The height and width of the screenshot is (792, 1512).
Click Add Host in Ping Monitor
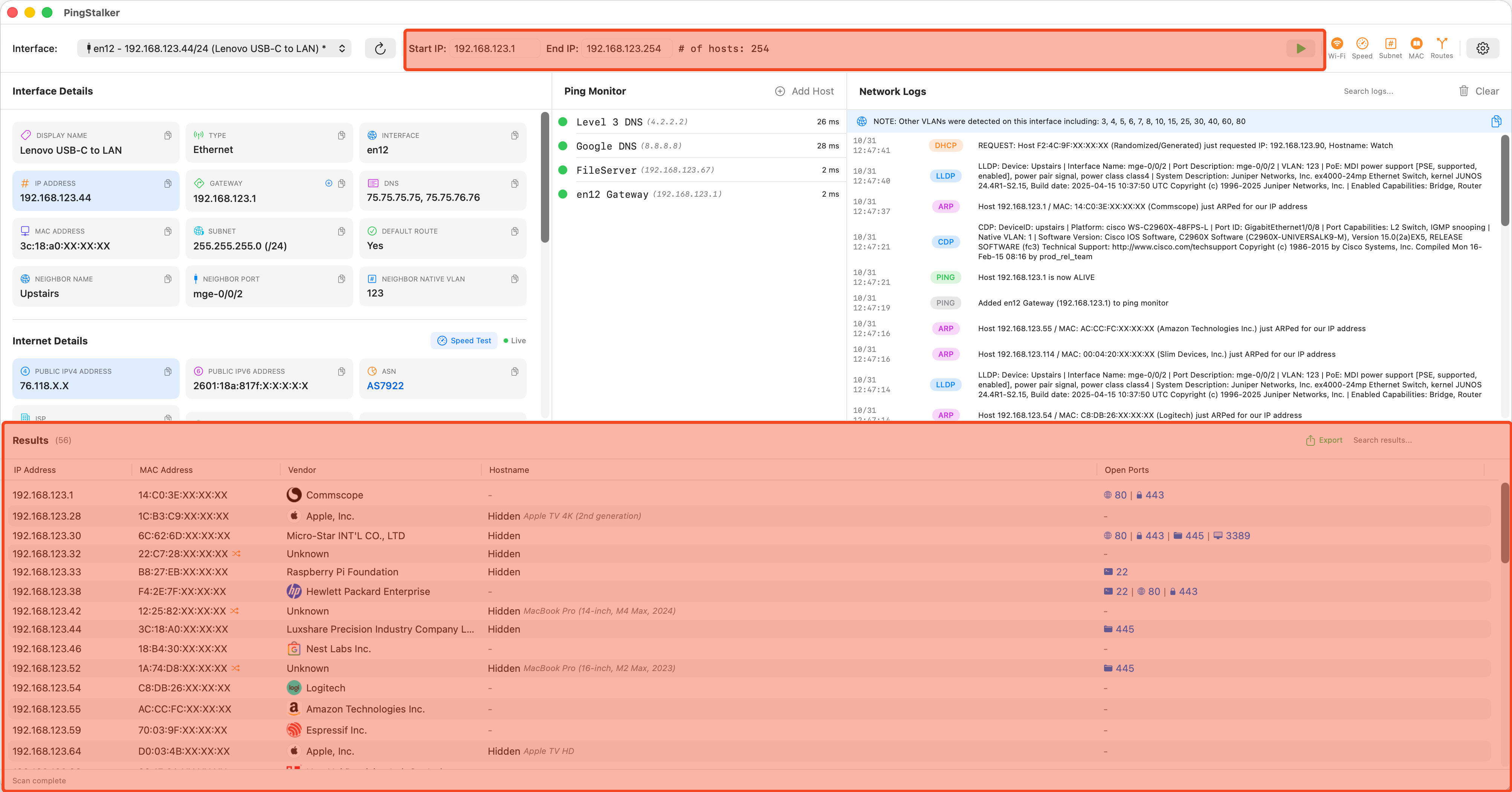click(x=804, y=91)
